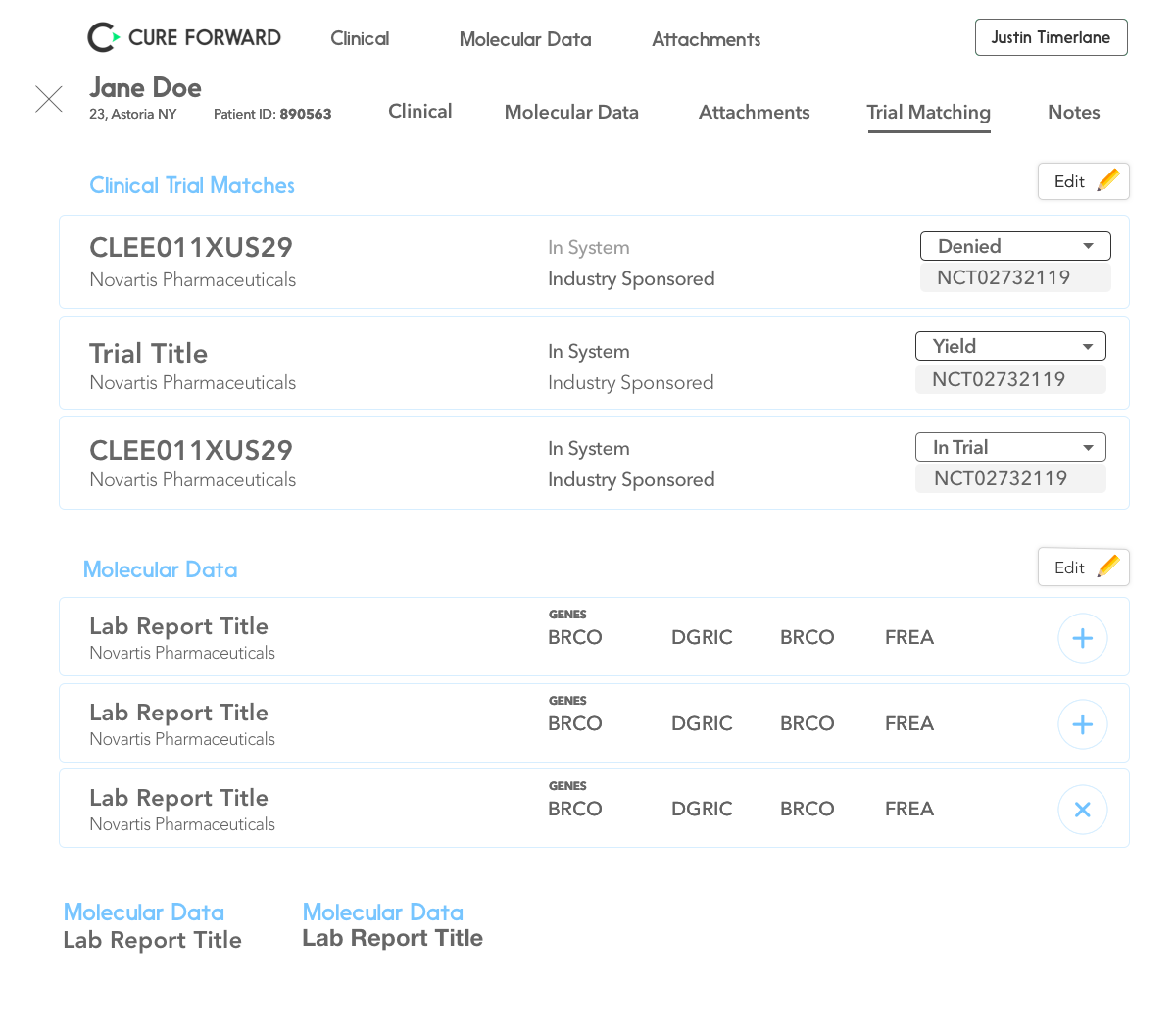Viewport: 1176px width, 1035px height.
Task: Remove the third Lab Report with X icon
Action: tap(1083, 810)
